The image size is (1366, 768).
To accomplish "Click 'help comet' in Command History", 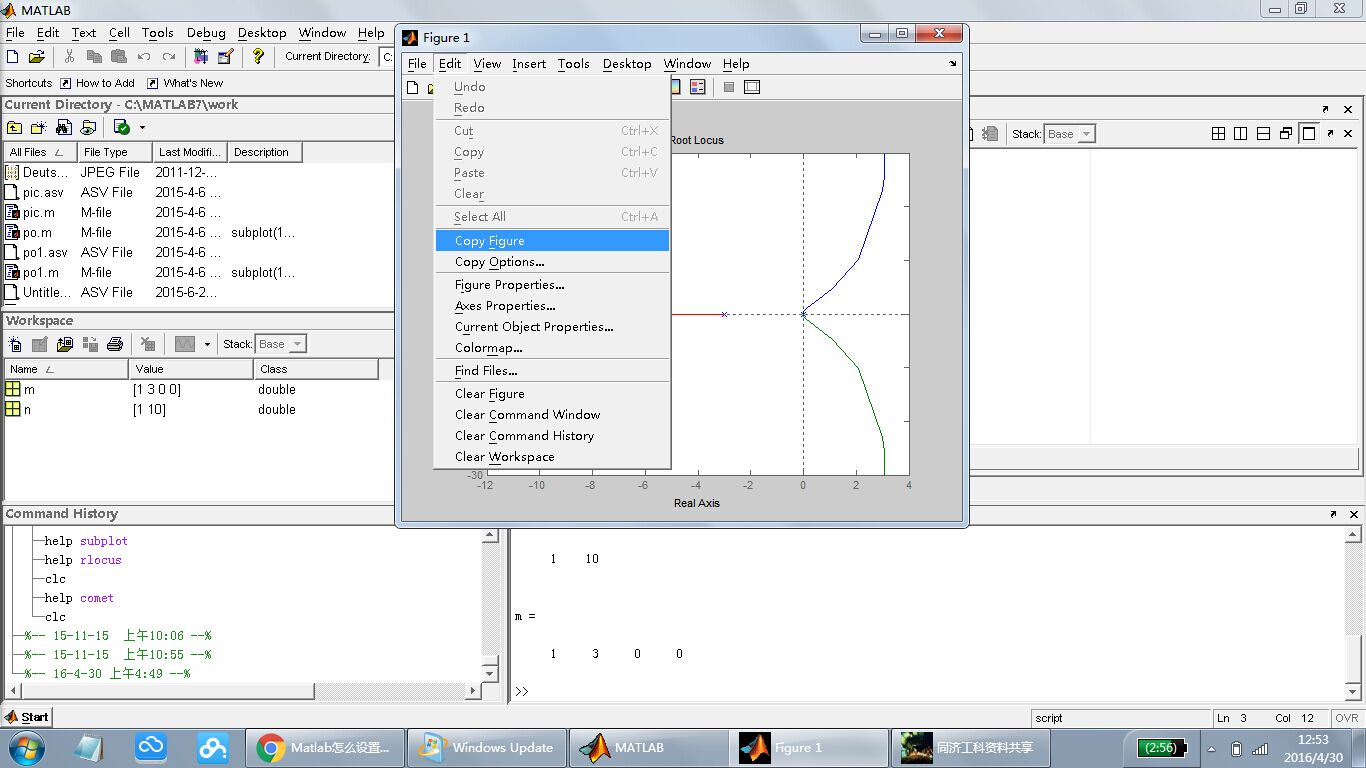I will tap(79, 598).
